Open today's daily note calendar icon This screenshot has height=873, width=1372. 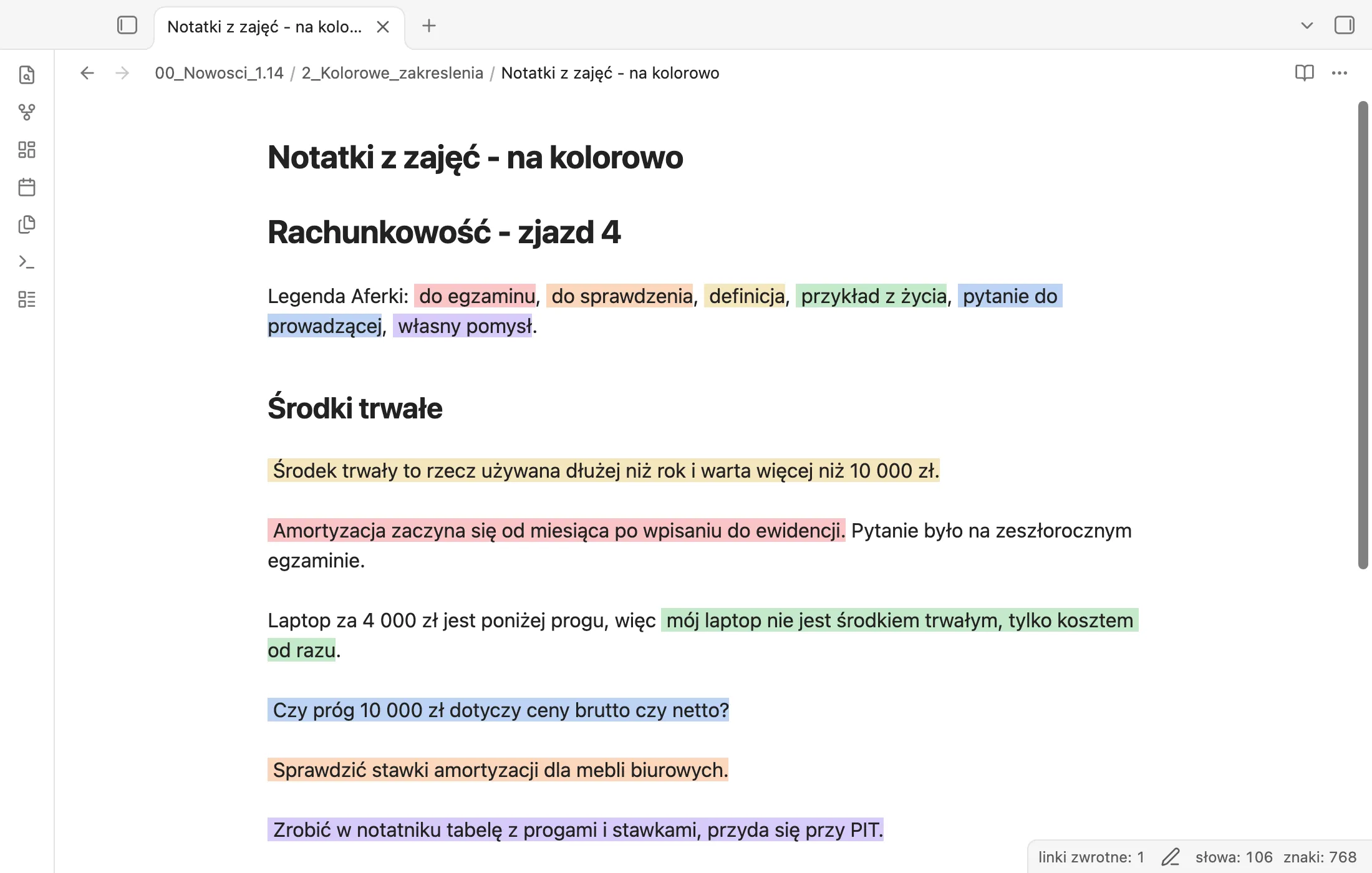click(27, 187)
